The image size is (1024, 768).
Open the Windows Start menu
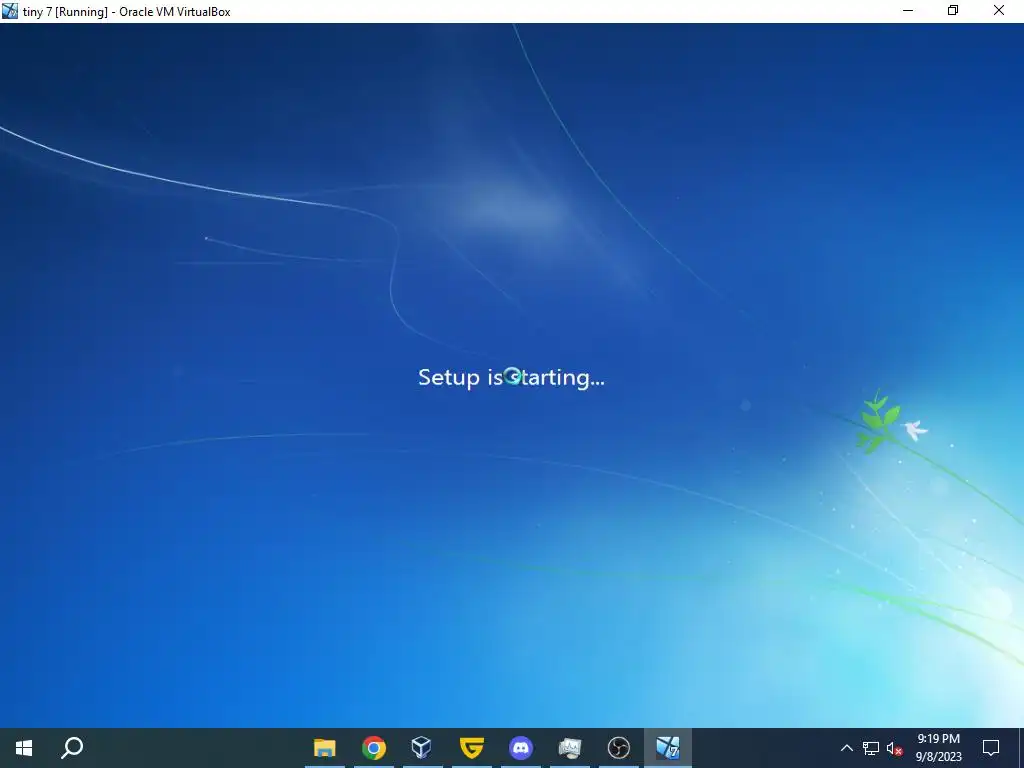[x=24, y=748]
